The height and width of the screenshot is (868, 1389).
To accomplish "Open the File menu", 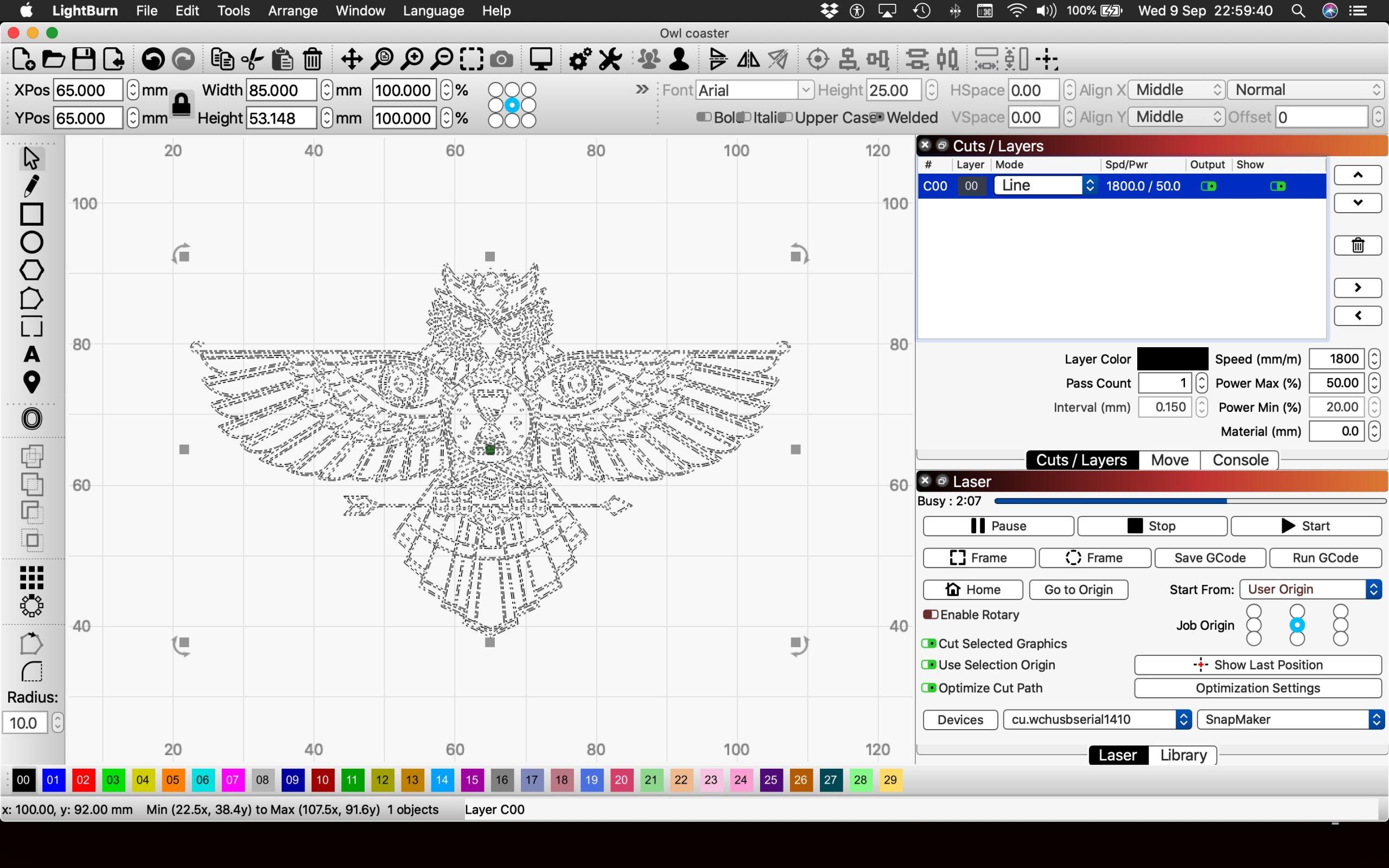I will tap(147, 10).
